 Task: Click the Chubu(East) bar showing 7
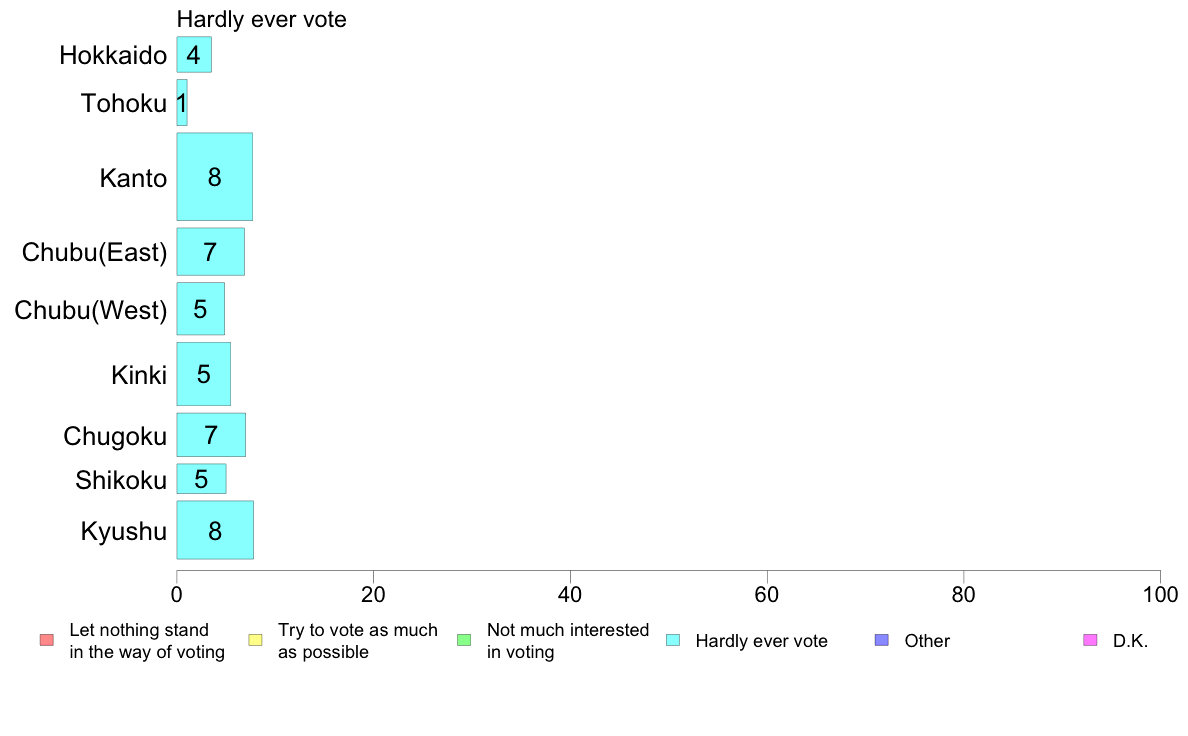click(210, 252)
